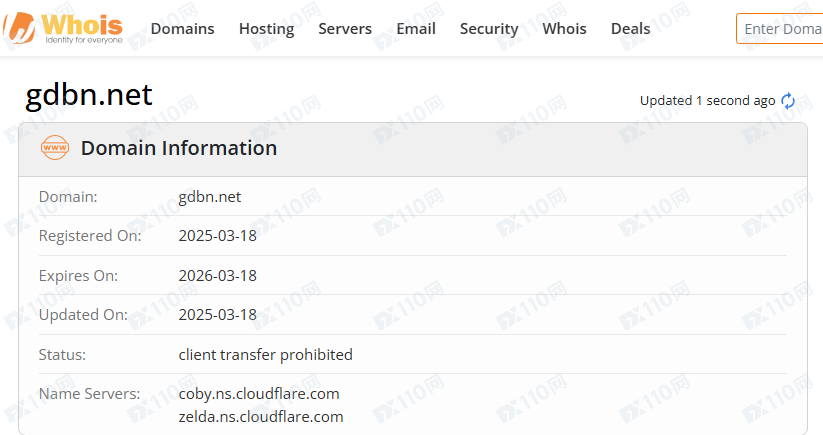Click the Expires On date 2026-03-18

pyautogui.click(x=217, y=276)
